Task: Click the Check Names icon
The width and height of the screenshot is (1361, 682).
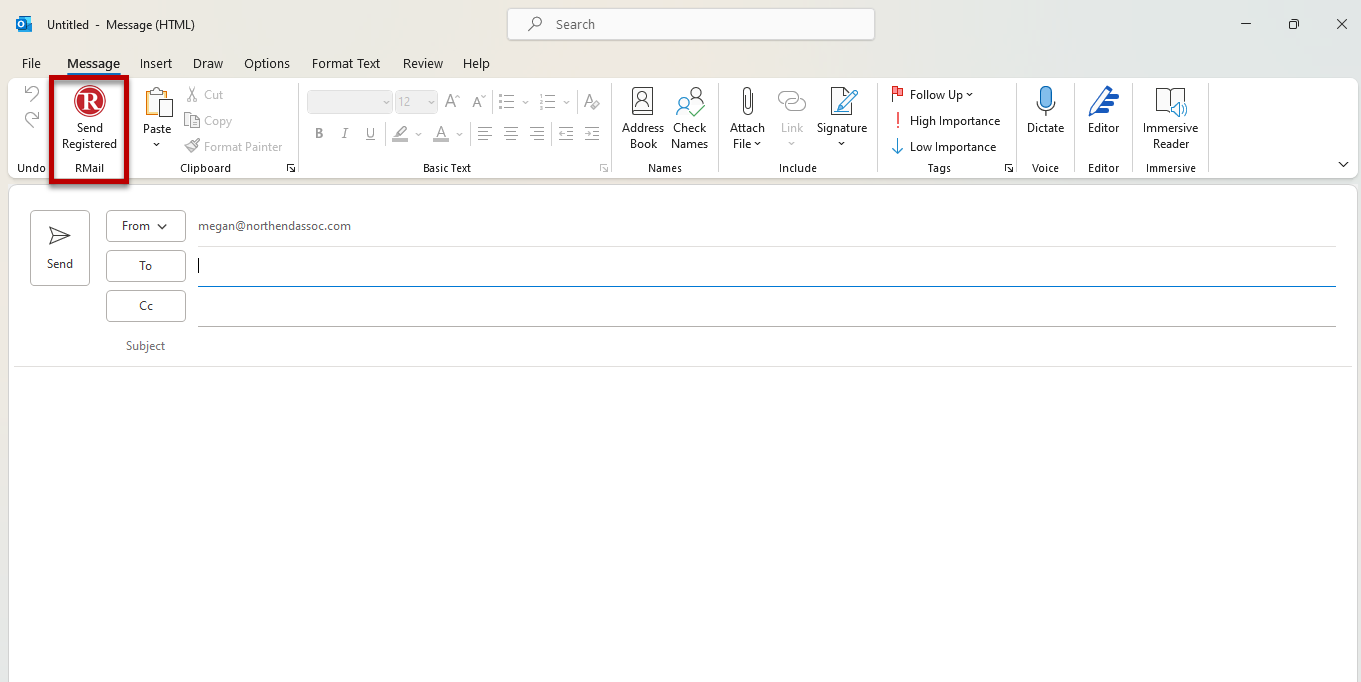Action: click(689, 118)
